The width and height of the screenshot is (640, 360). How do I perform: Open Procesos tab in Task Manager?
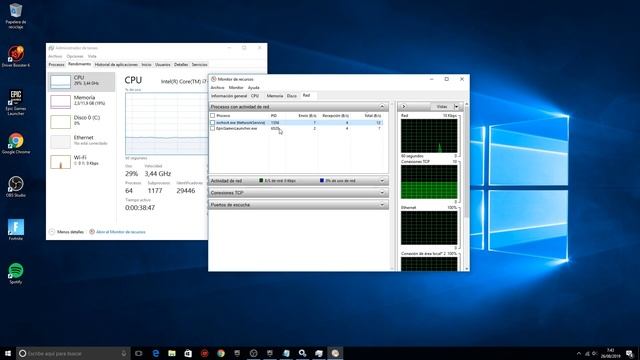coord(56,64)
